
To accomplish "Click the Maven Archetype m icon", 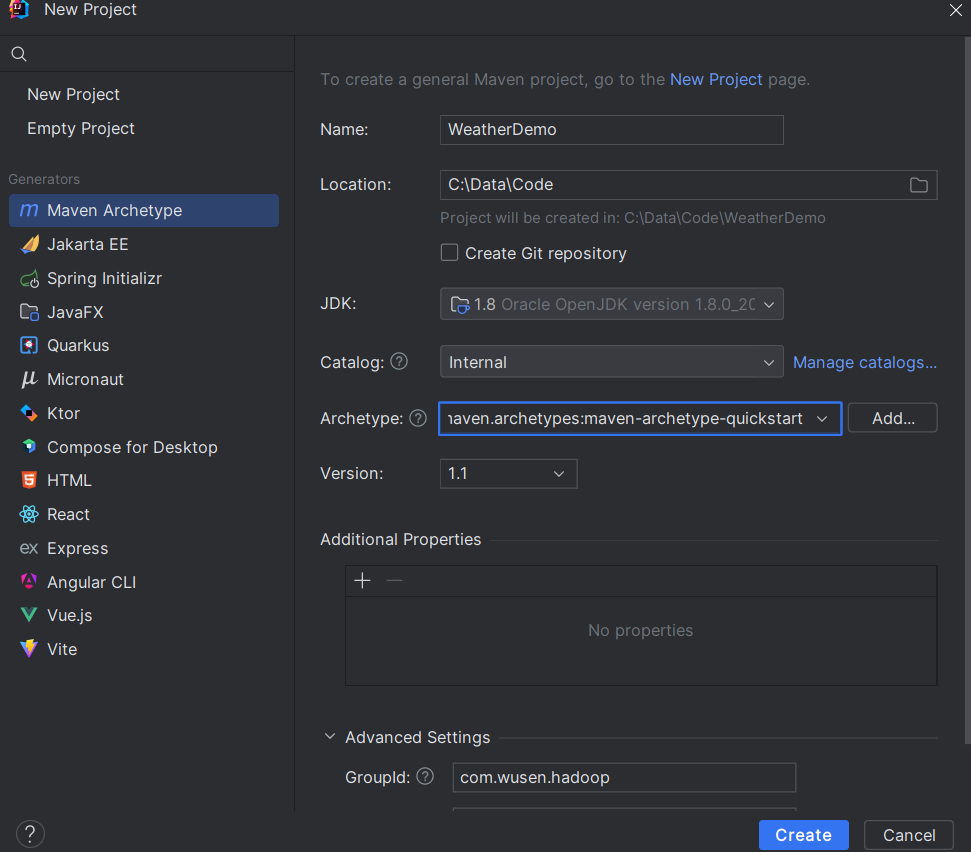I will point(29,211).
